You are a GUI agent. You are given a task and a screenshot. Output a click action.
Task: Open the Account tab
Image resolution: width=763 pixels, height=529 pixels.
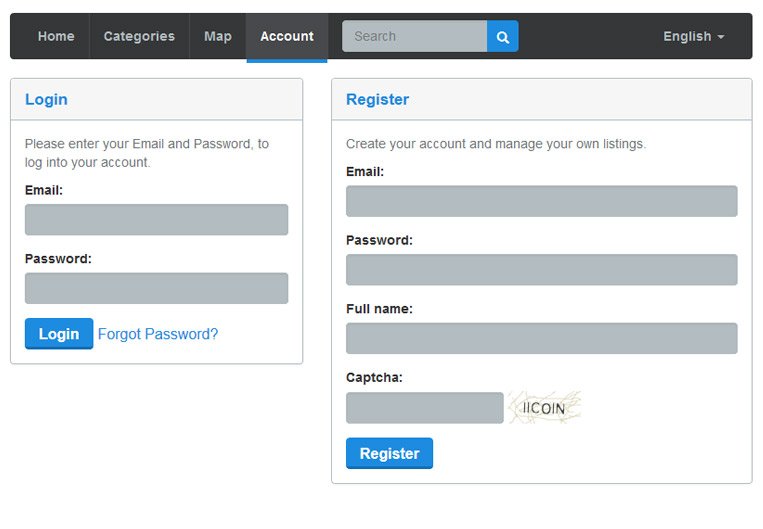tap(287, 36)
